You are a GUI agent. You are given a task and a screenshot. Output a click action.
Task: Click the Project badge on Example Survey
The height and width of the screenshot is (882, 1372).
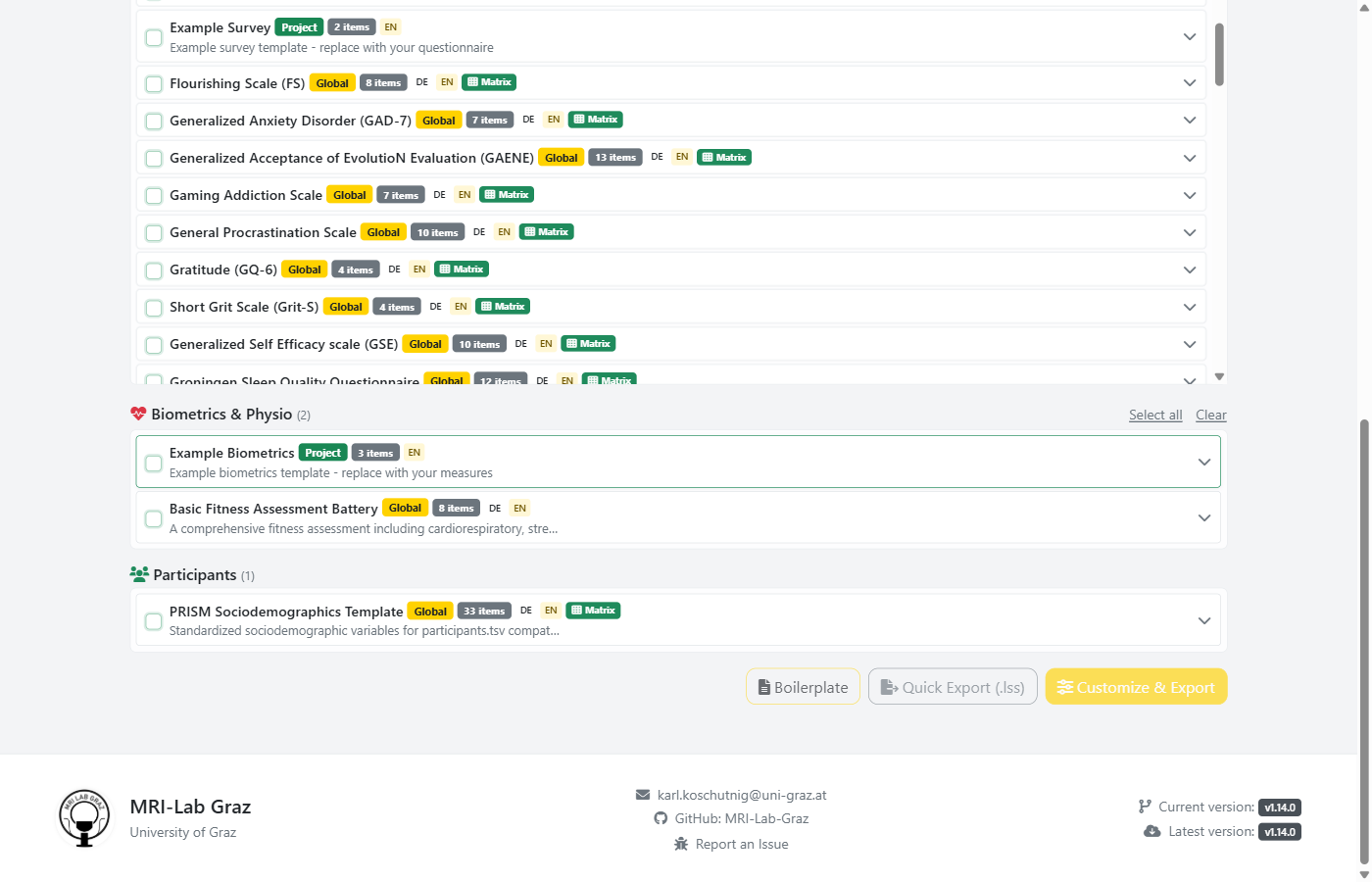pos(299,27)
